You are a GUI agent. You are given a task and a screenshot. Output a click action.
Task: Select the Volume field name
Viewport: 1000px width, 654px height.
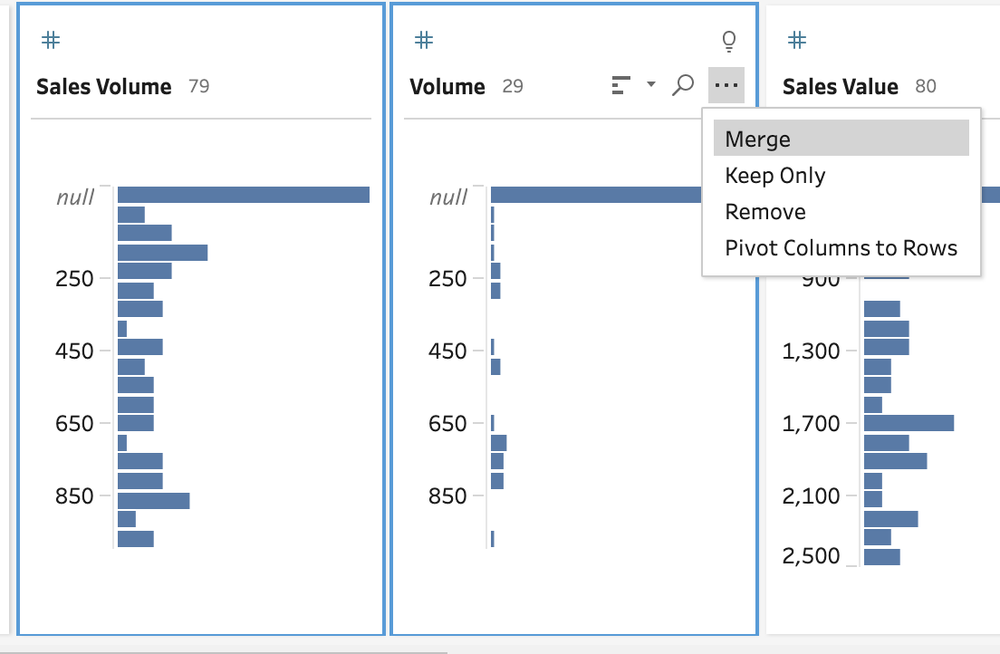(447, 86)
